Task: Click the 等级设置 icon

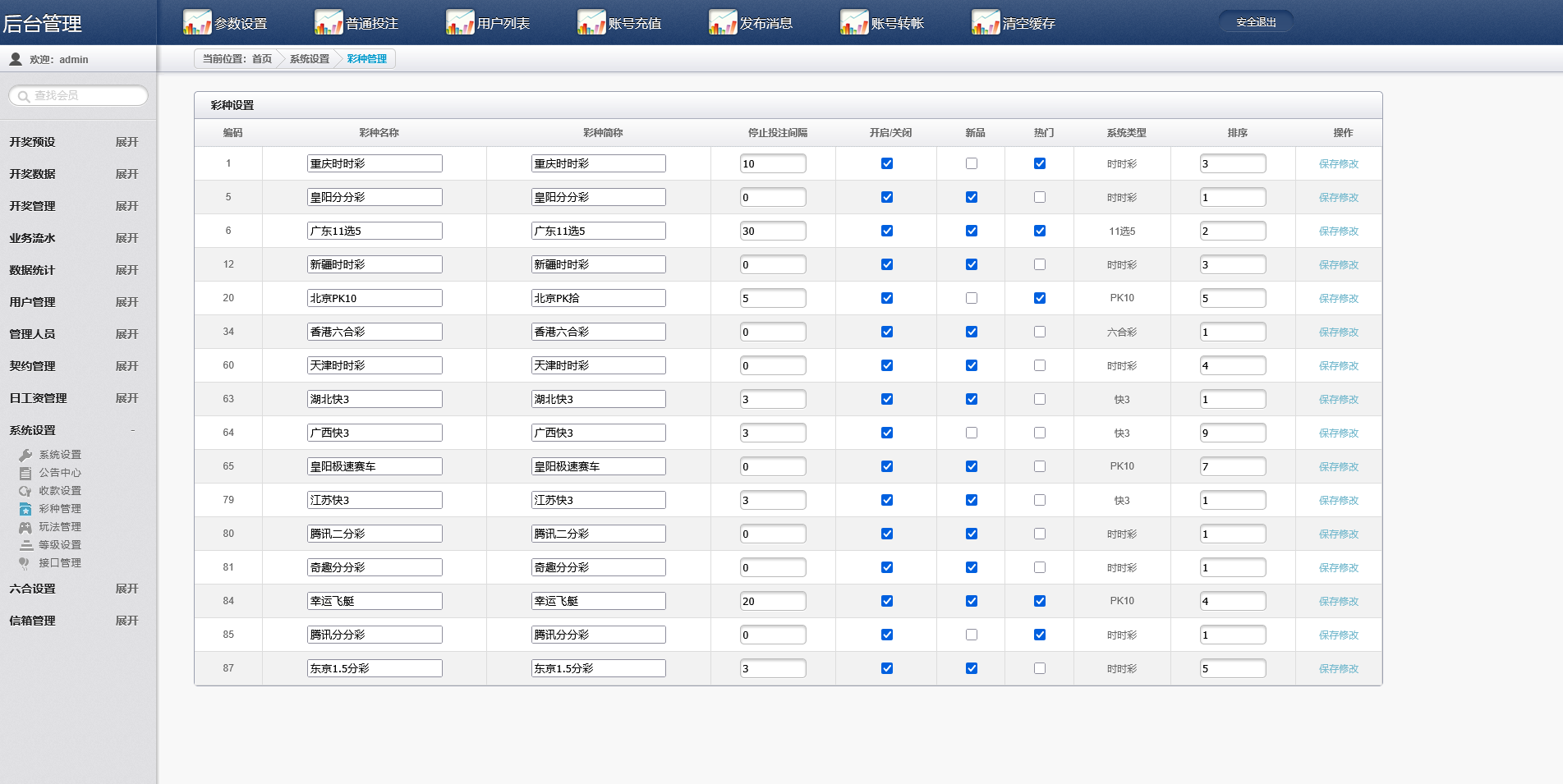Action: click(25, 545)
